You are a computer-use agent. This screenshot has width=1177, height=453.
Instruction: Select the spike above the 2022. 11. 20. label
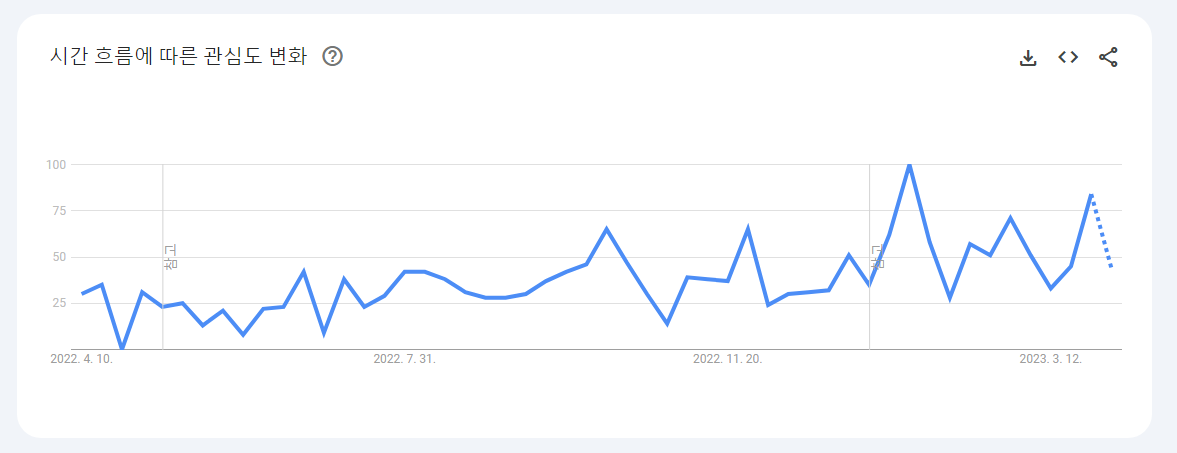click(x=748, y=228)
